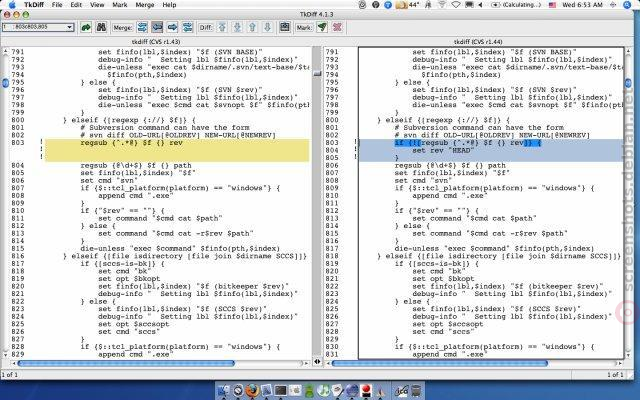Click line 800 elseif regexp in left pane
640x400 pixels.
click(x=129, y=120)
